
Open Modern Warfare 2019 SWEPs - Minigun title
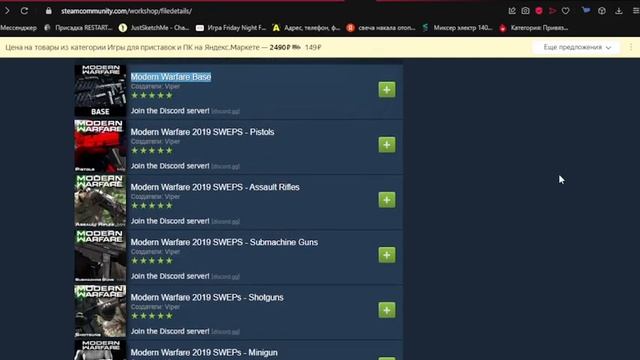point(204,352)
